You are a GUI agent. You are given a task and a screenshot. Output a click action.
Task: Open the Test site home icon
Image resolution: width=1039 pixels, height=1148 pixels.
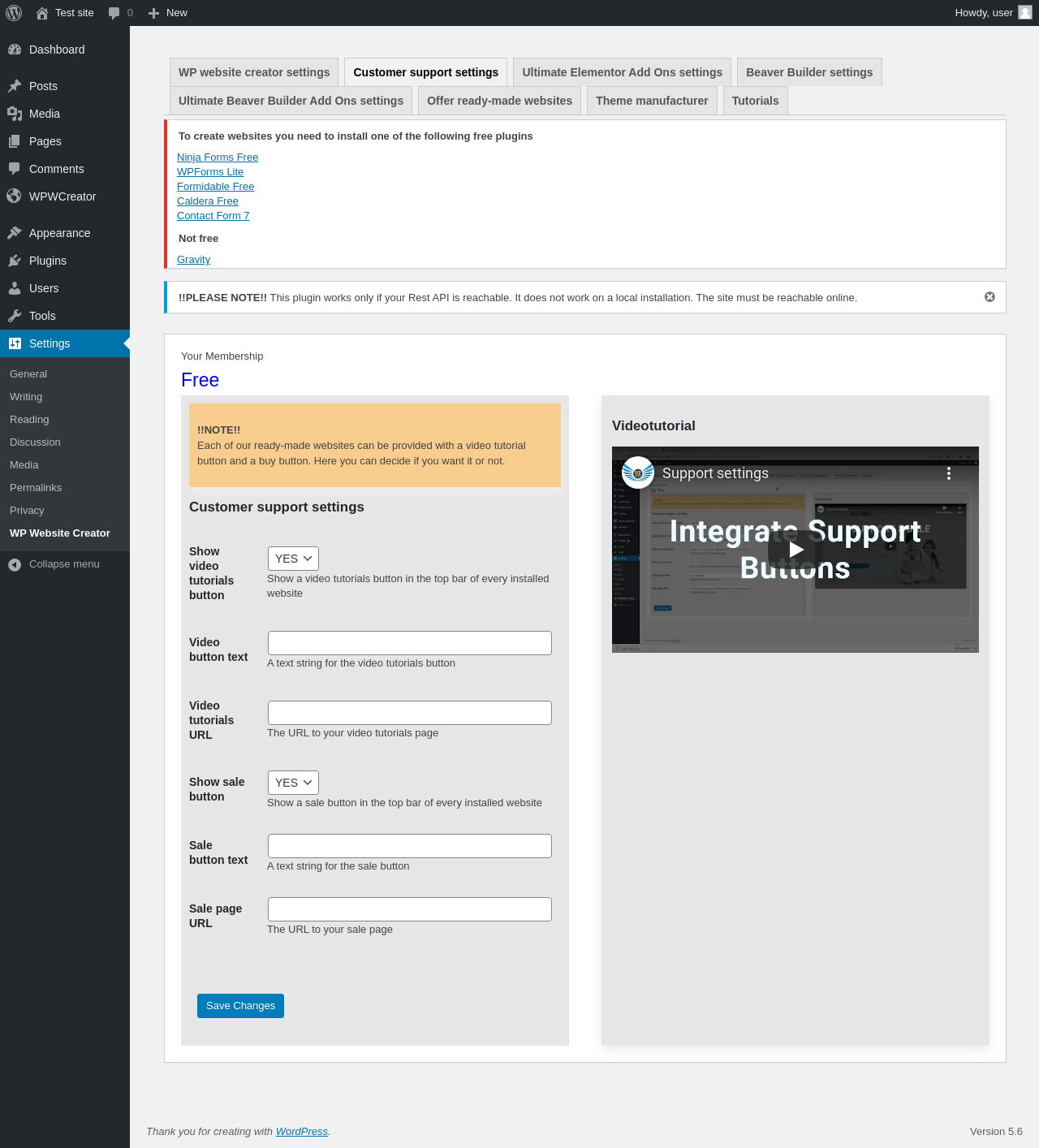coord(42,13)
